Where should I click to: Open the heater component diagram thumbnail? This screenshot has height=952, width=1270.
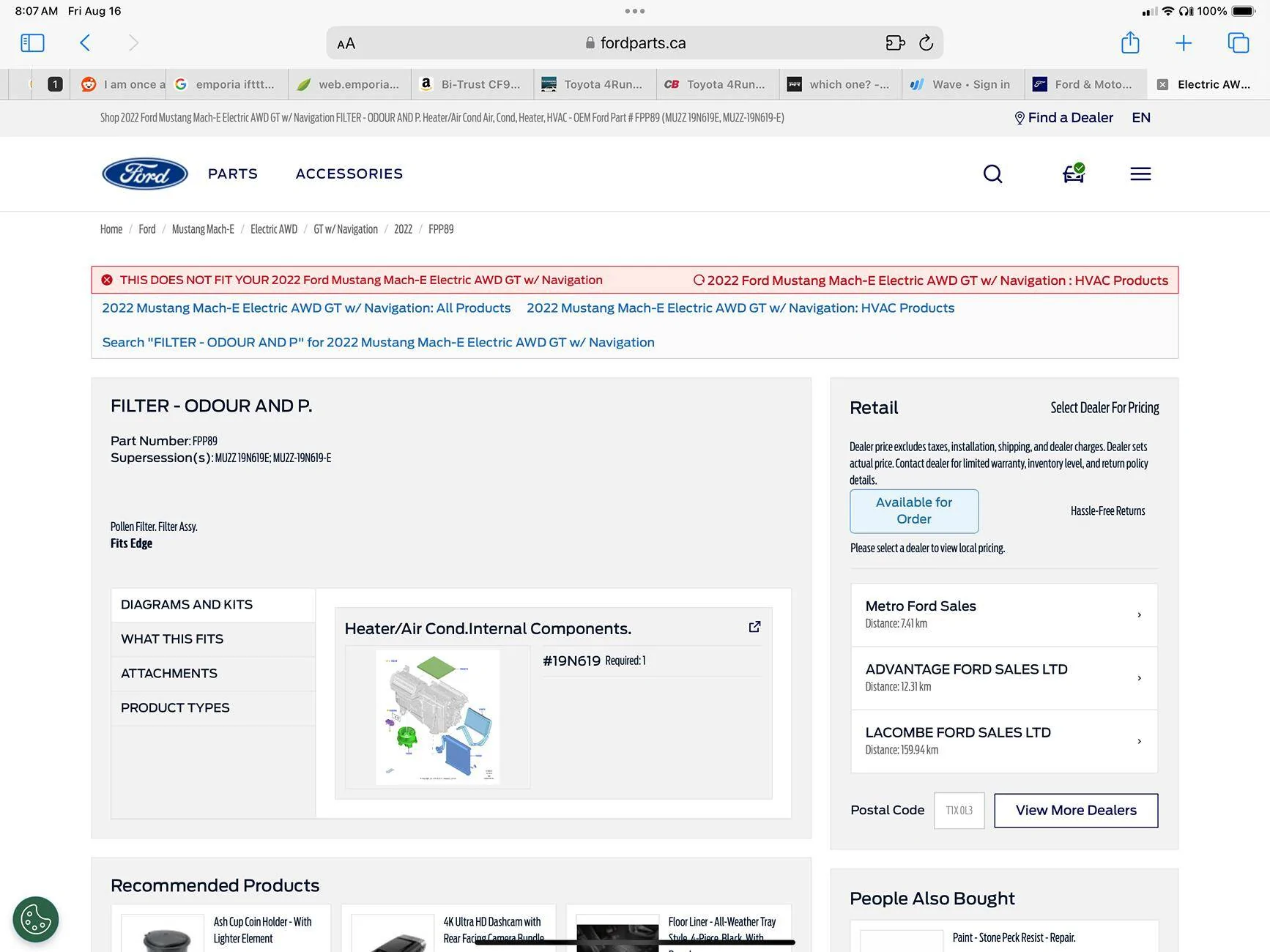coord(437,718)
